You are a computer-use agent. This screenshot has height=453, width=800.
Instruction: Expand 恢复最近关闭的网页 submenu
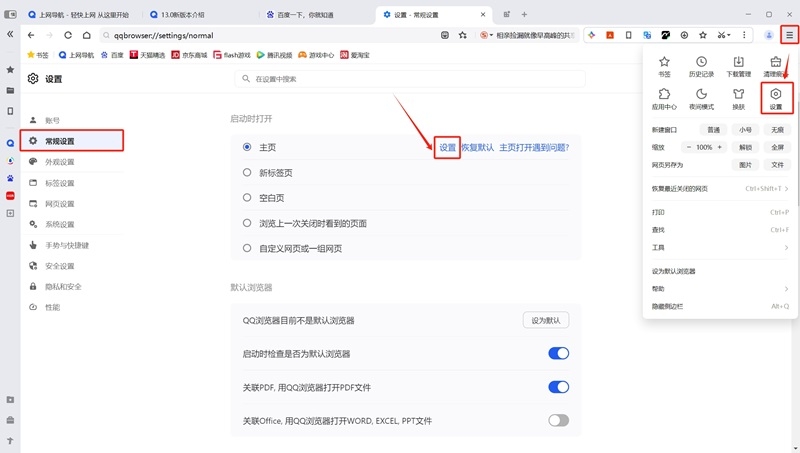click(786, 189)
